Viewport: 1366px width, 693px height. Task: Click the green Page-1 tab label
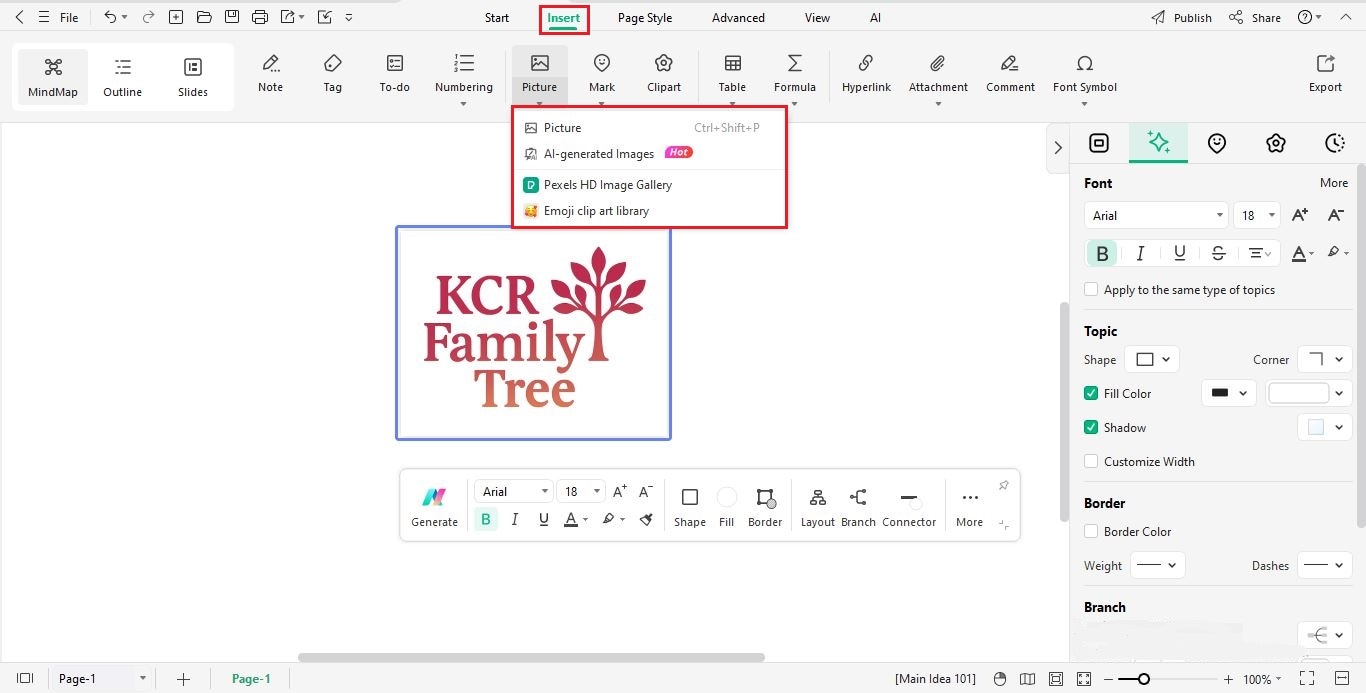251,679
